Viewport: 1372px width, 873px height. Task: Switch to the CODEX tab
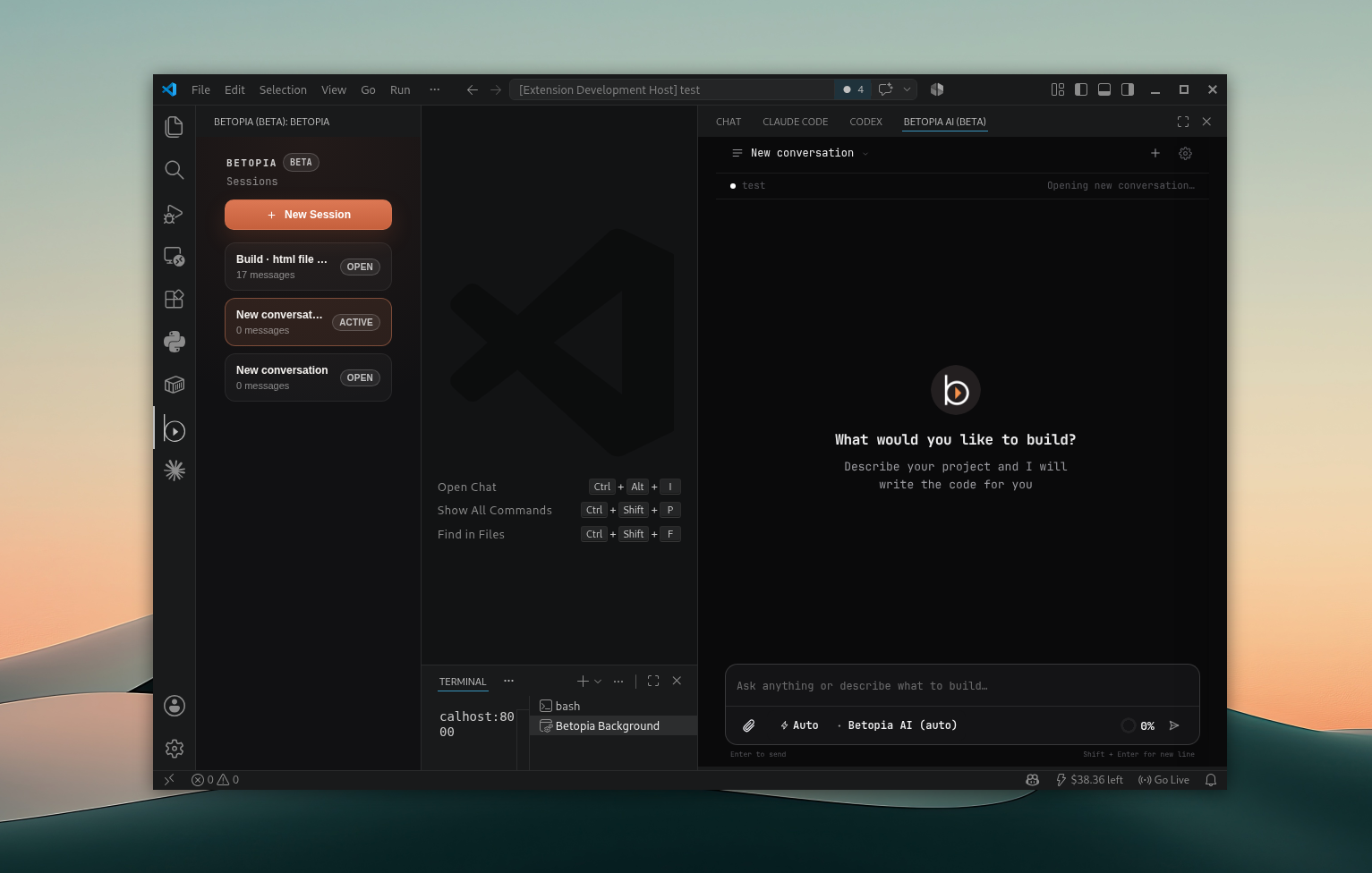[x=865, y=122]
